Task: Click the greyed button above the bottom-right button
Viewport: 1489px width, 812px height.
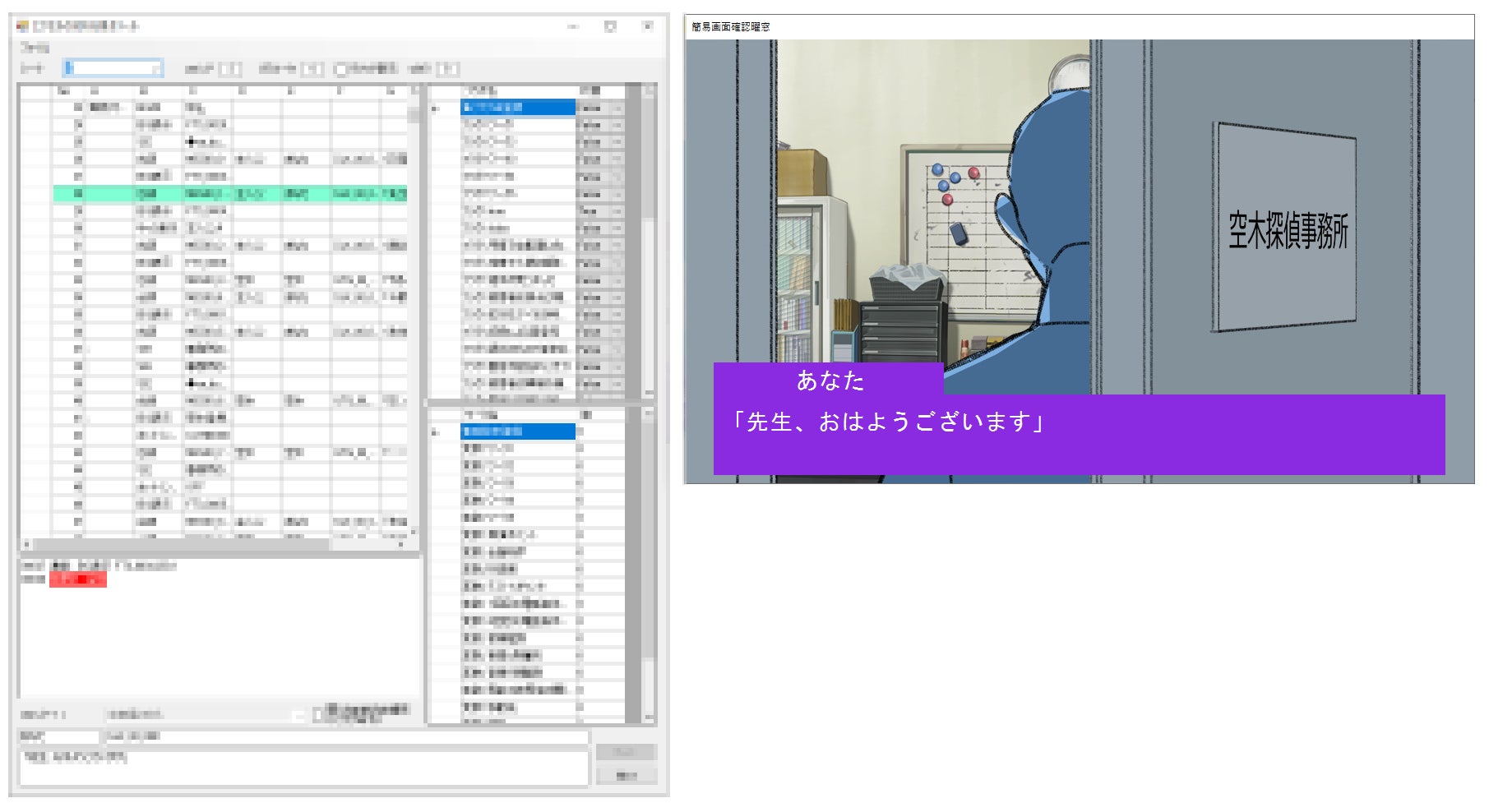Action: [626, 753]
